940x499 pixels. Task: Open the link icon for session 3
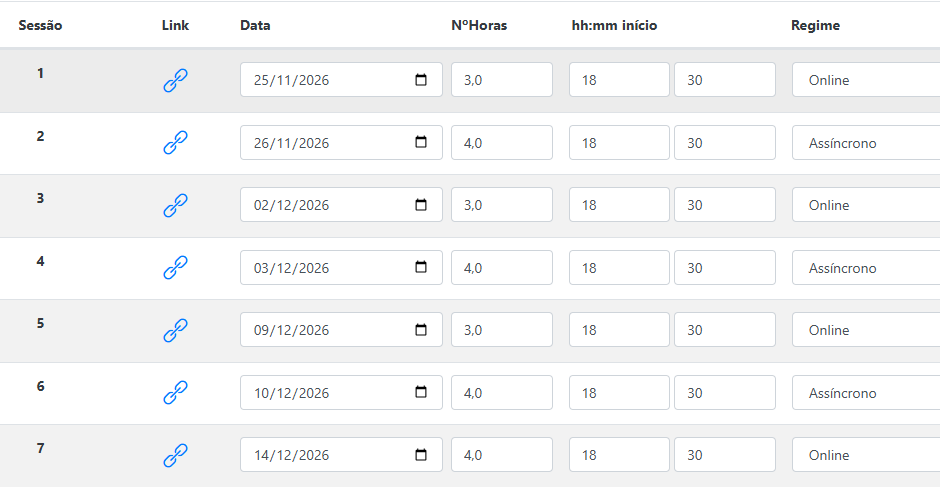pyautogui.click(x=175, y=205)
